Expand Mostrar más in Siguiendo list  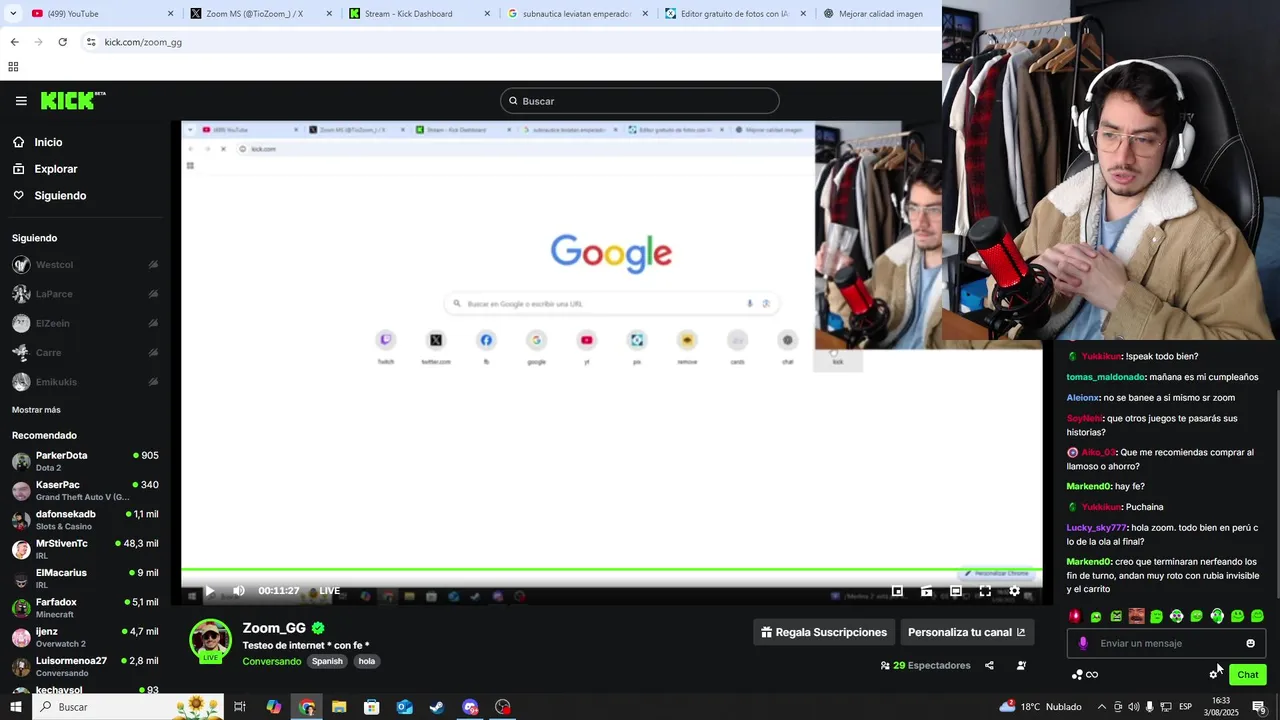36,410
